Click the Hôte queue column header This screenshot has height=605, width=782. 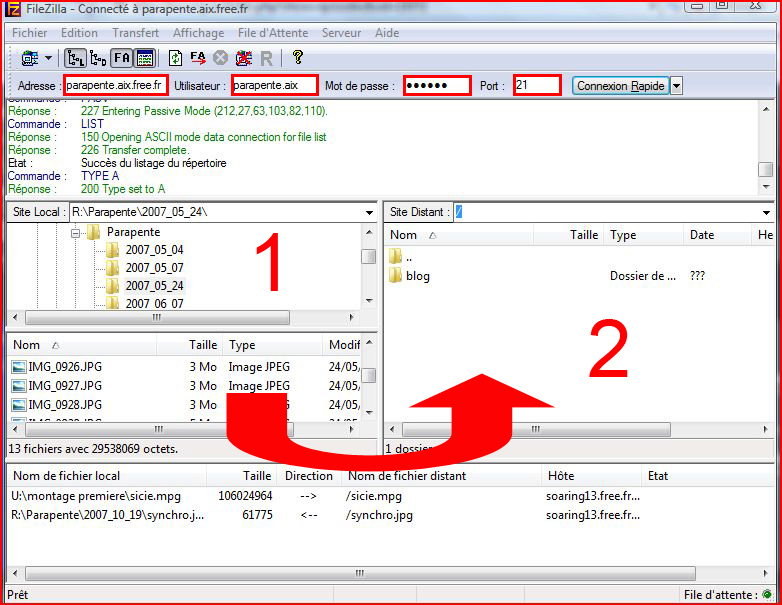591,476
